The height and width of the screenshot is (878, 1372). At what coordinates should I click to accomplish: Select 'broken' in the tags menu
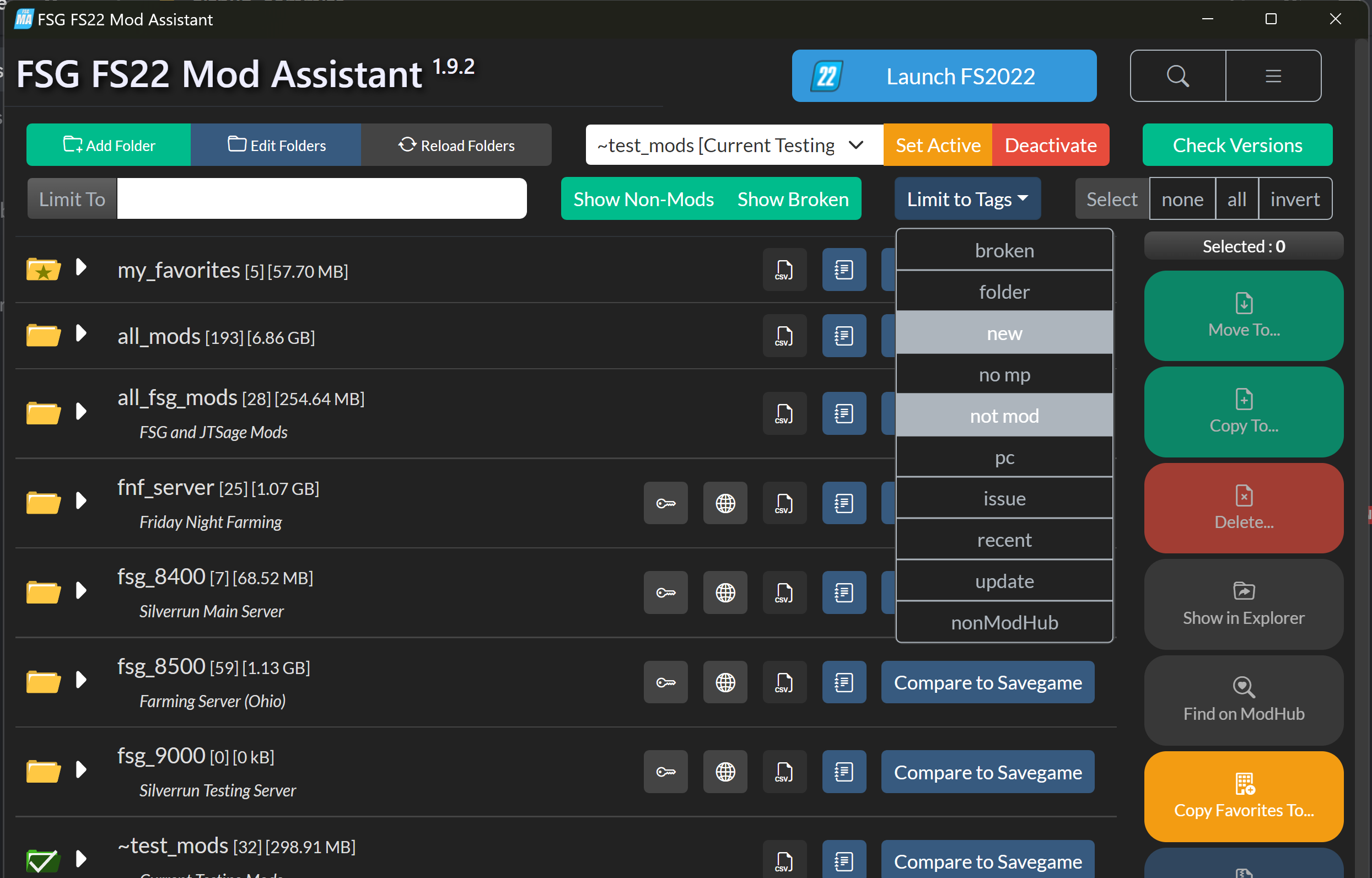1004,250
